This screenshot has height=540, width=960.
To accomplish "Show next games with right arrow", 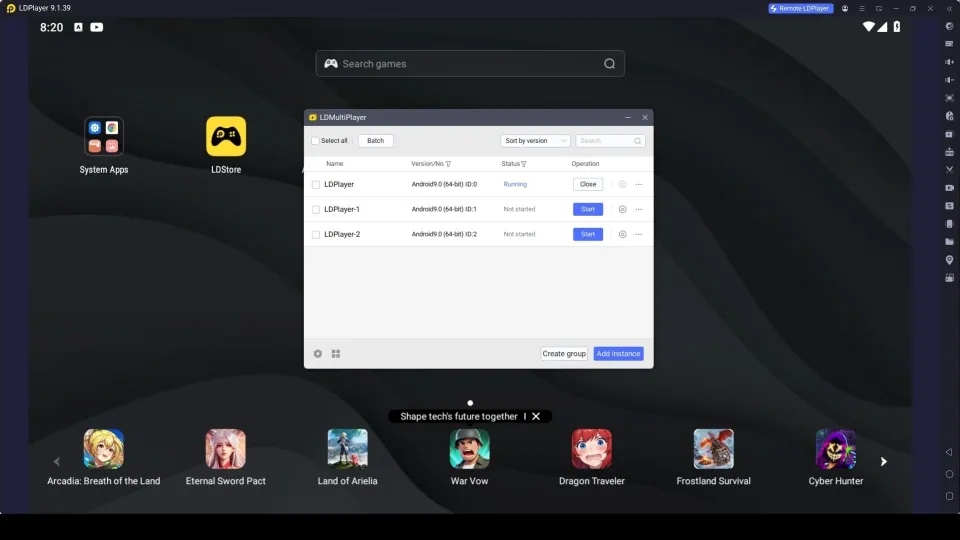I will pos(883,462).
